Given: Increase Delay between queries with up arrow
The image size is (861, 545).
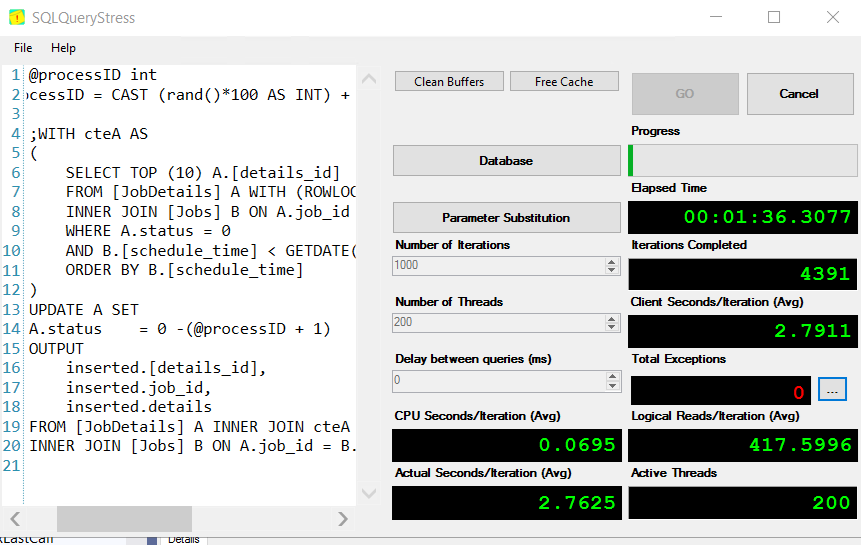Looking at the screenshot, I should click(612, 376).
